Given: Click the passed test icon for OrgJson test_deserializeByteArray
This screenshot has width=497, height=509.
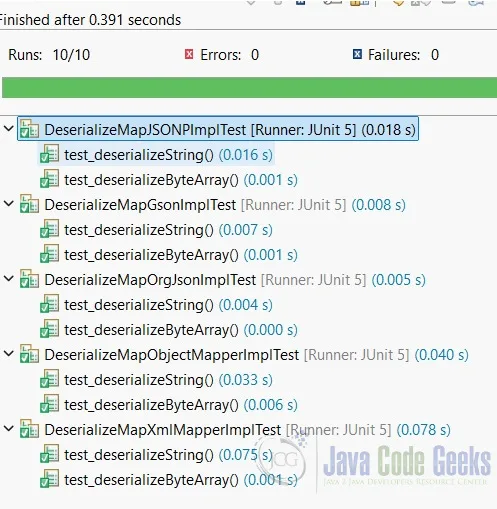Looking at the screenshot, I should (x=49, y=329).
